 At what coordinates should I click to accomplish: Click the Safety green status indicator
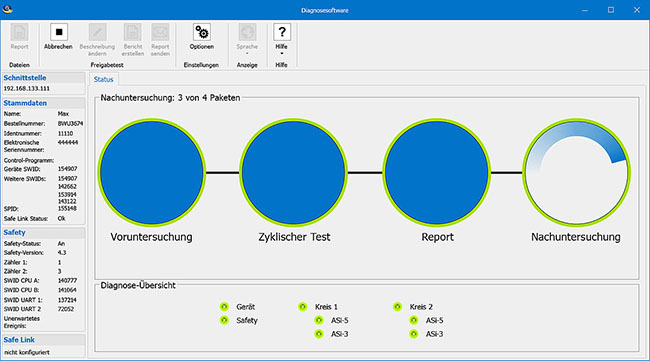[224, 320]
